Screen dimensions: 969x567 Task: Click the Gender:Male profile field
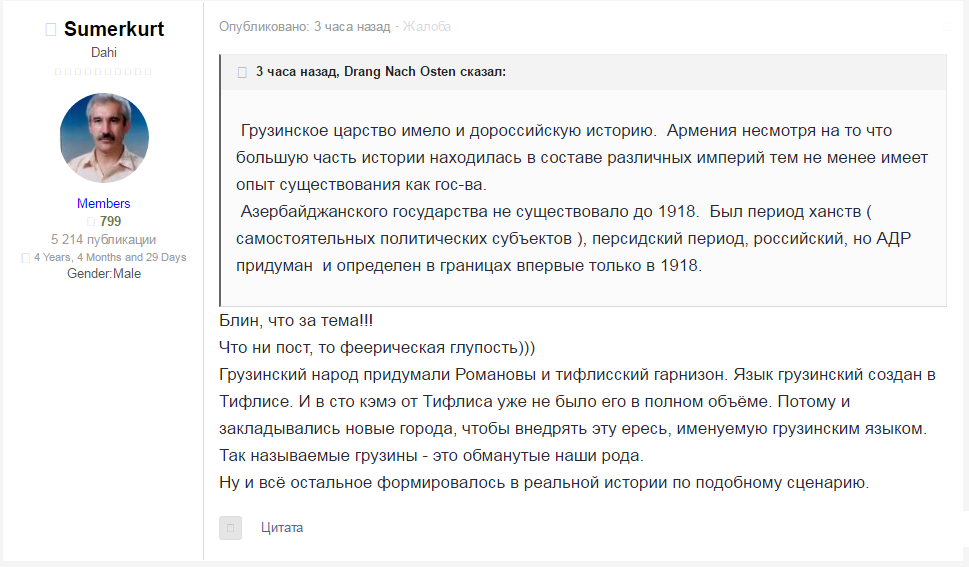click(x=104, y=273)
